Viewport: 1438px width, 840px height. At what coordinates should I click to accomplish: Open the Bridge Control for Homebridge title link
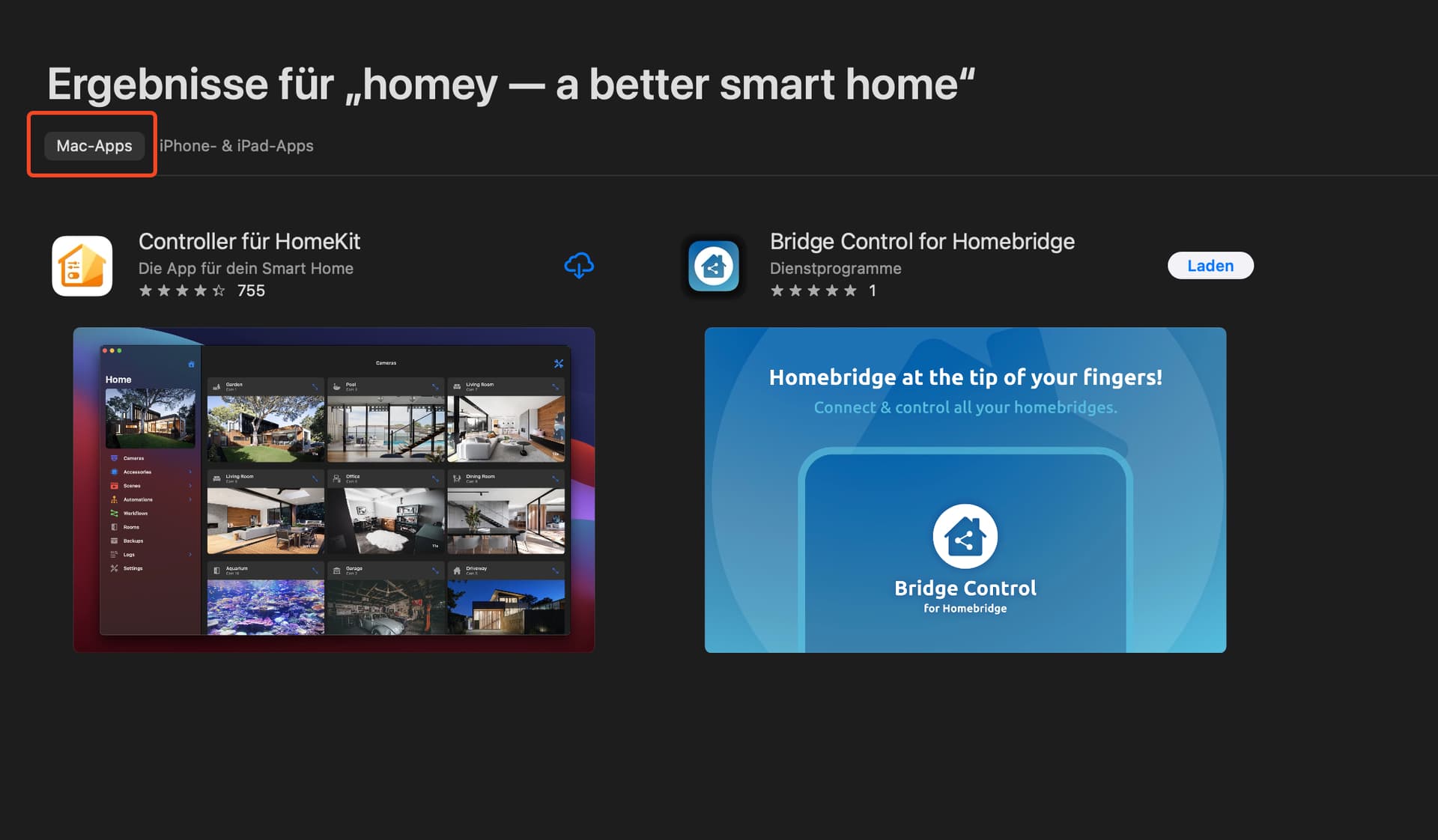922,241
